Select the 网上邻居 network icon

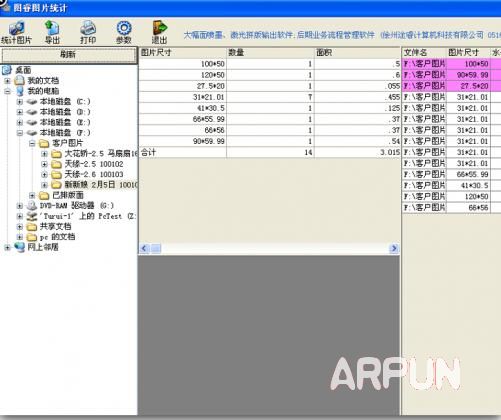(19, 247)
